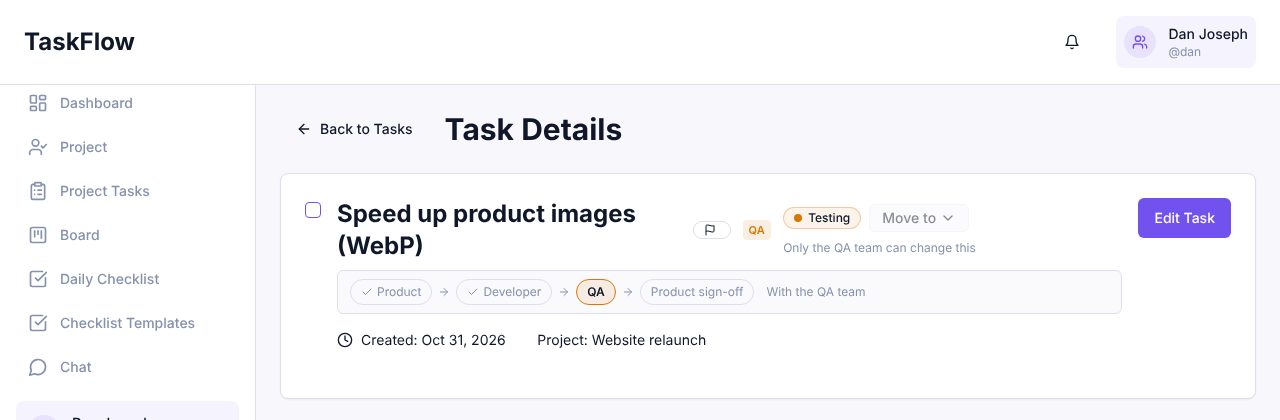Open the notifications bell
Image resolution: width=1280 pixels, height=420 pixels.
[1072, 42]
